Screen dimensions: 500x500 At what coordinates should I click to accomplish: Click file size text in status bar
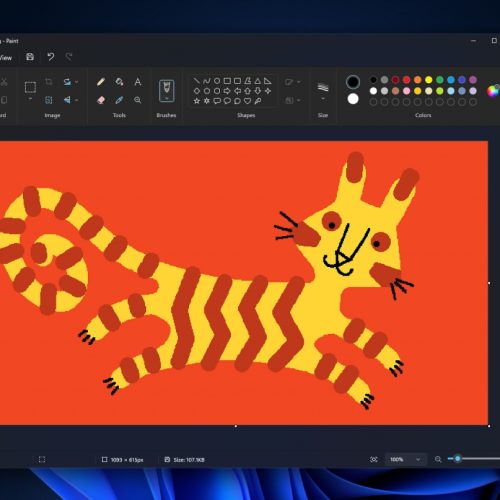click(189, 460)
